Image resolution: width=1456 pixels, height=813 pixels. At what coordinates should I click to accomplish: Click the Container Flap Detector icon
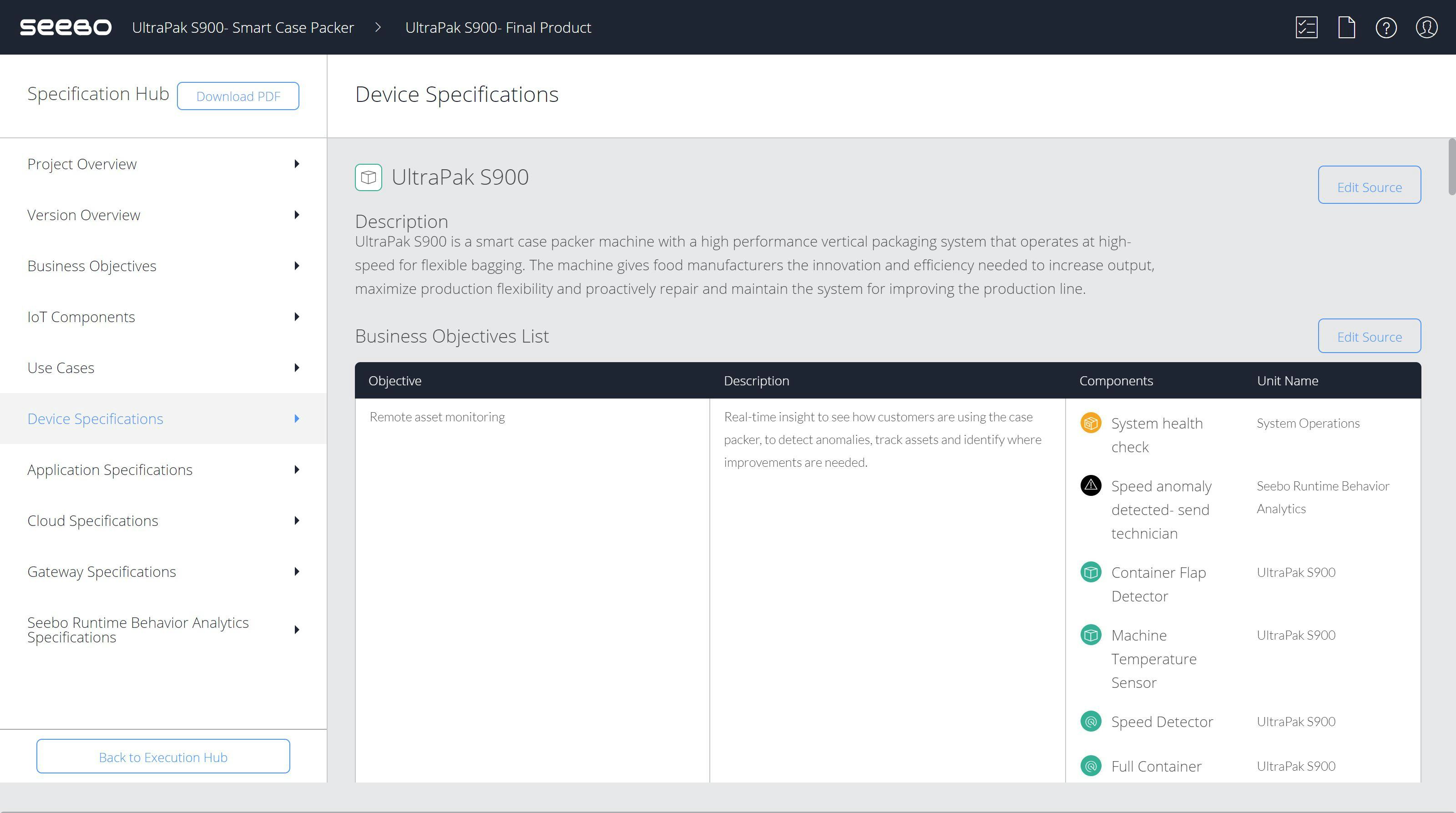(1091, 572)
